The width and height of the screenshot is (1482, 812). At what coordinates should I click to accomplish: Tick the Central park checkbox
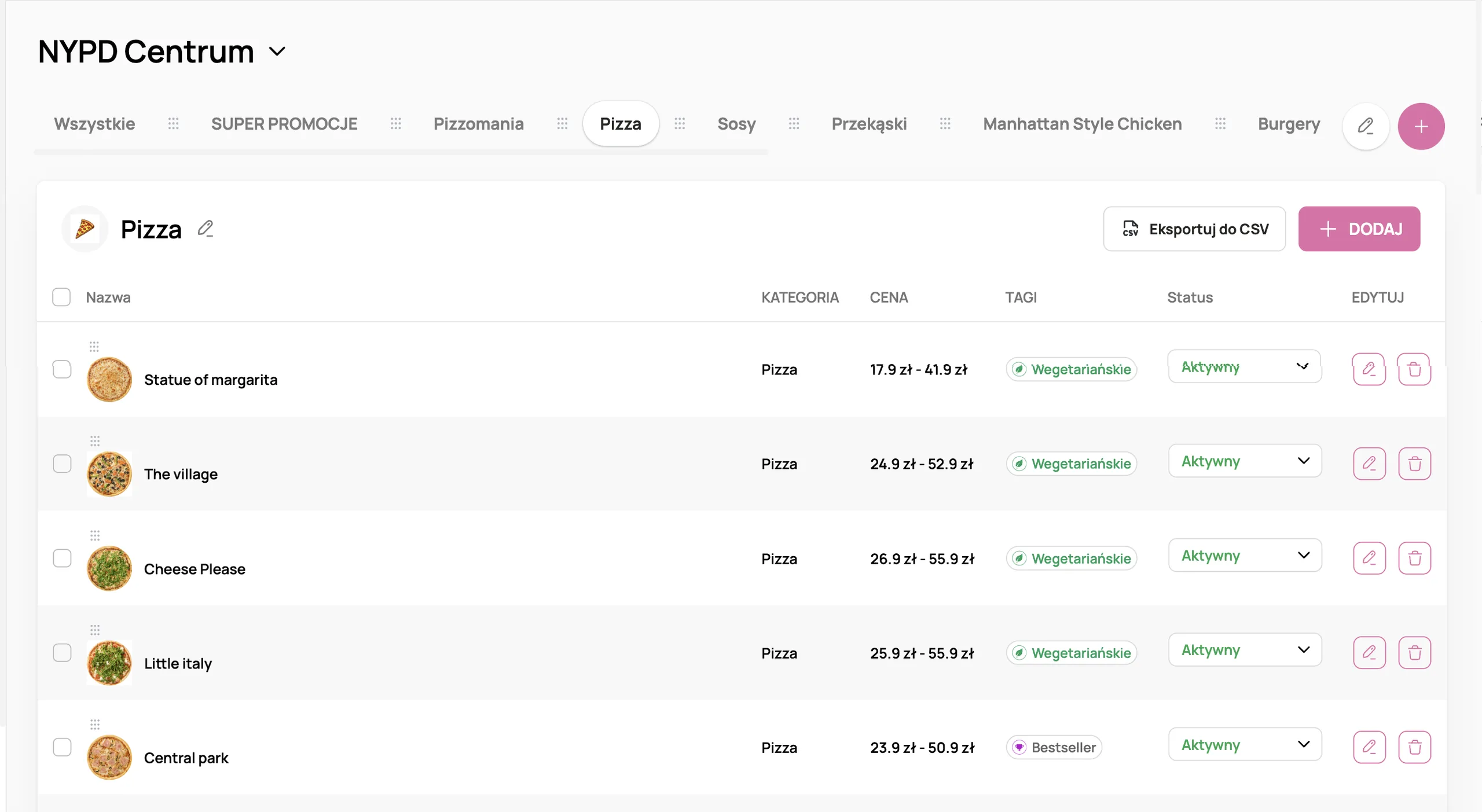click(61, 747)
